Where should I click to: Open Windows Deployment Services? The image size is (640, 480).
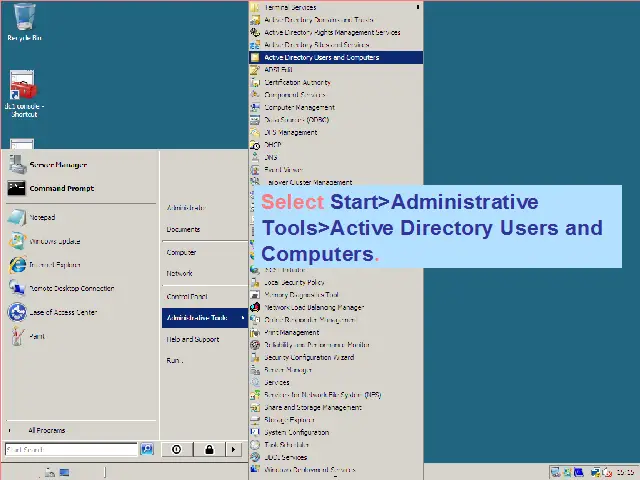[x=336, y=470]
